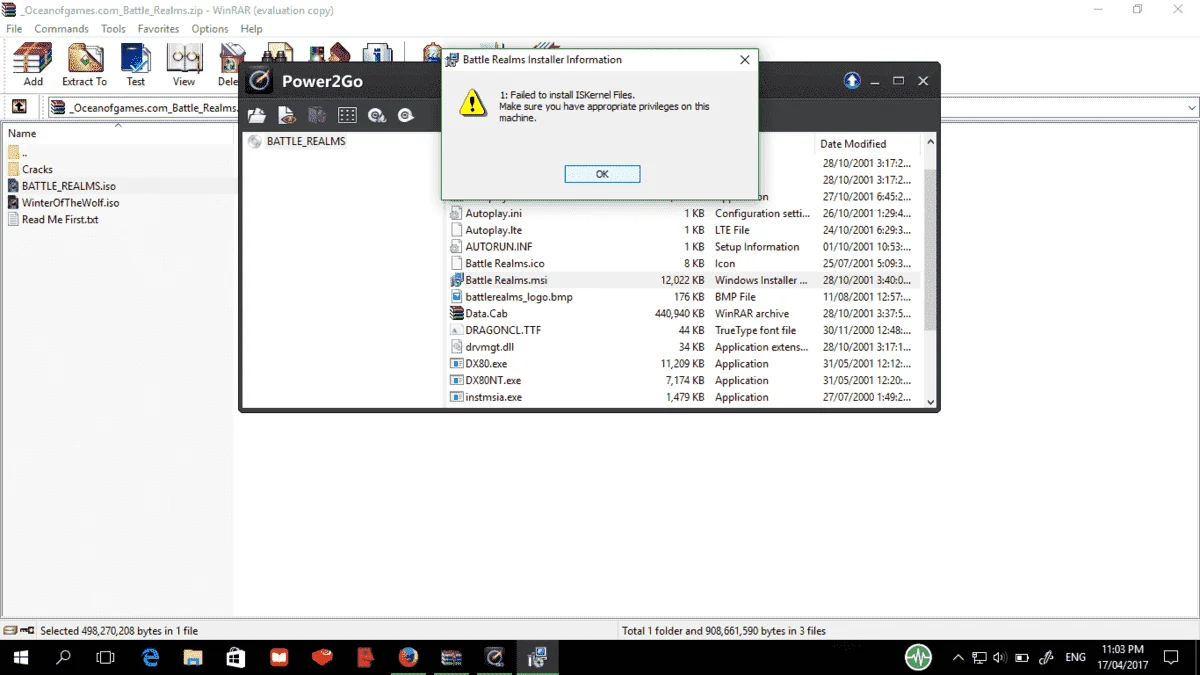The height and width of the screenshot is (675, 1200).
Task: Open ENG language indicator
Action: click(1076, 657)
